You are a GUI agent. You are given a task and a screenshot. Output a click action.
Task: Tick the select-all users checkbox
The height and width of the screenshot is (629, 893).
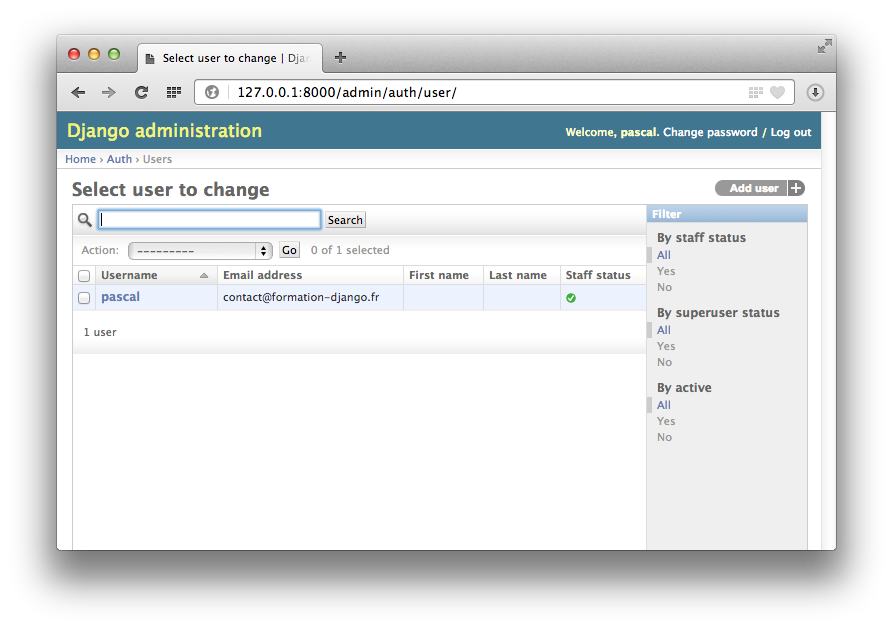click(84, 276)
